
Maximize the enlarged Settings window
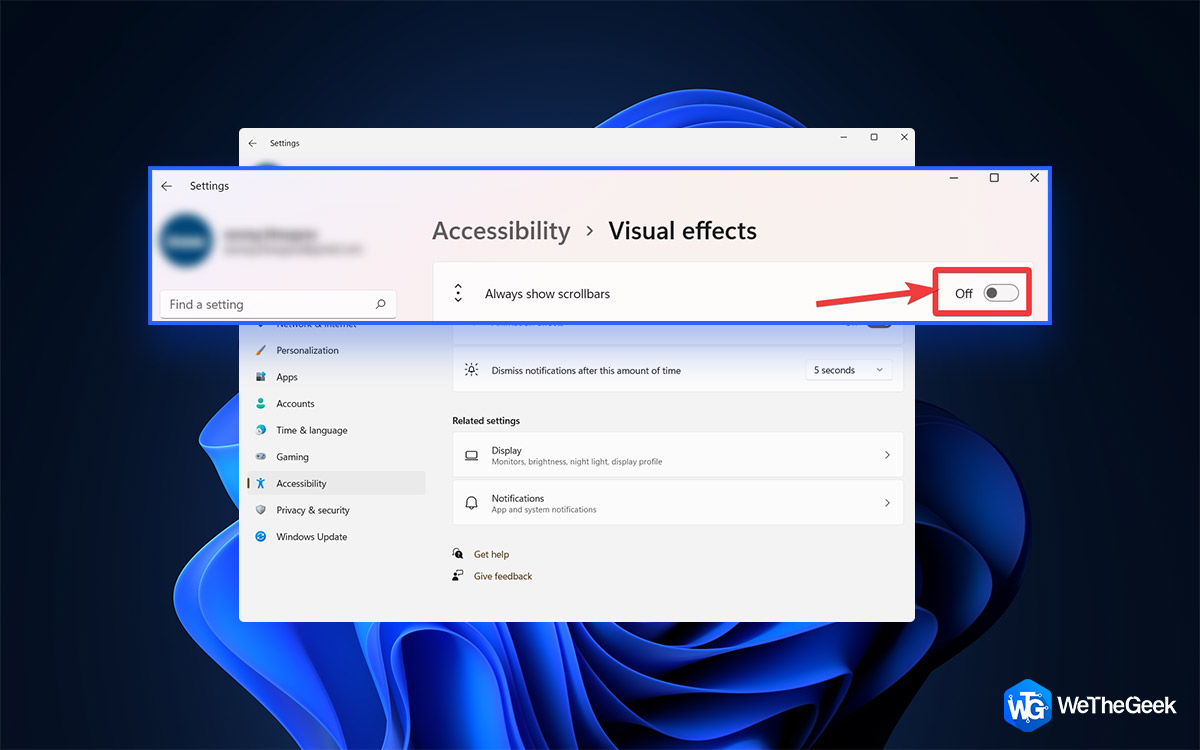coord(994,178)
